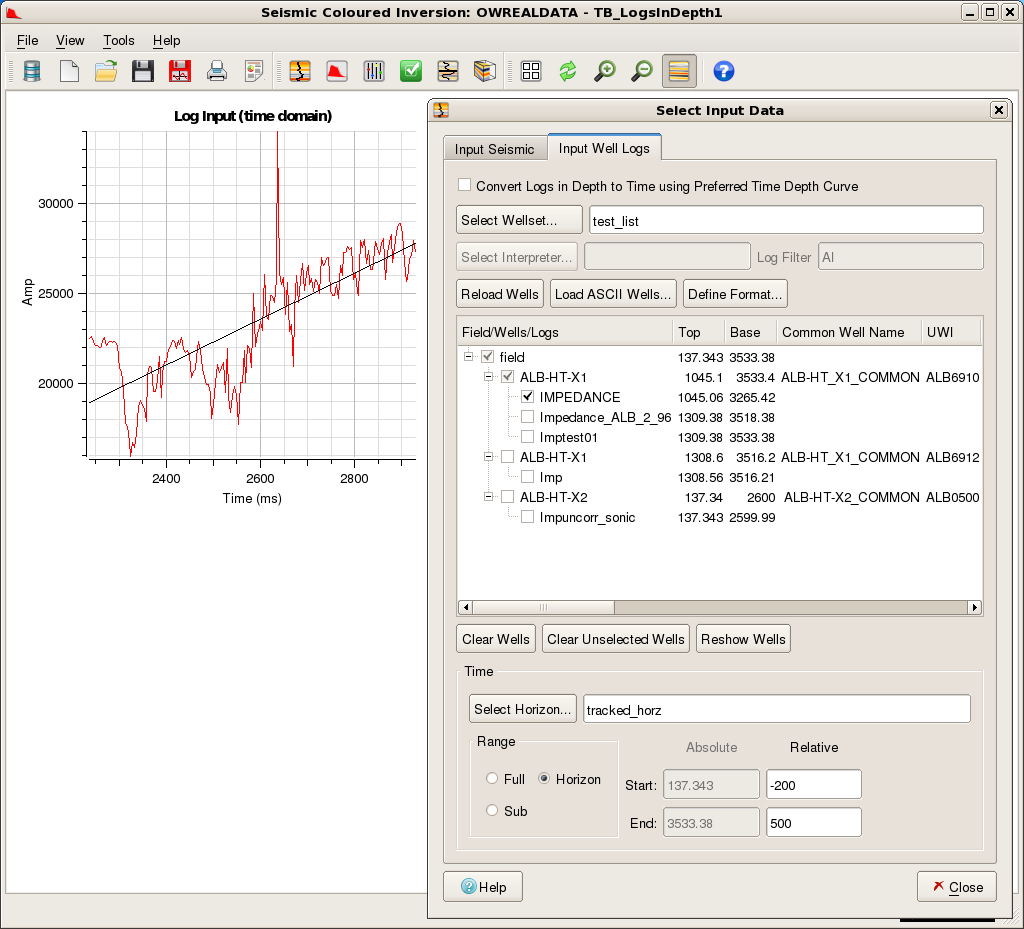This screenshot has height=929, width=1024.
Task: Click the red spectrum toolbar icon
Action: tap(337, 71)
